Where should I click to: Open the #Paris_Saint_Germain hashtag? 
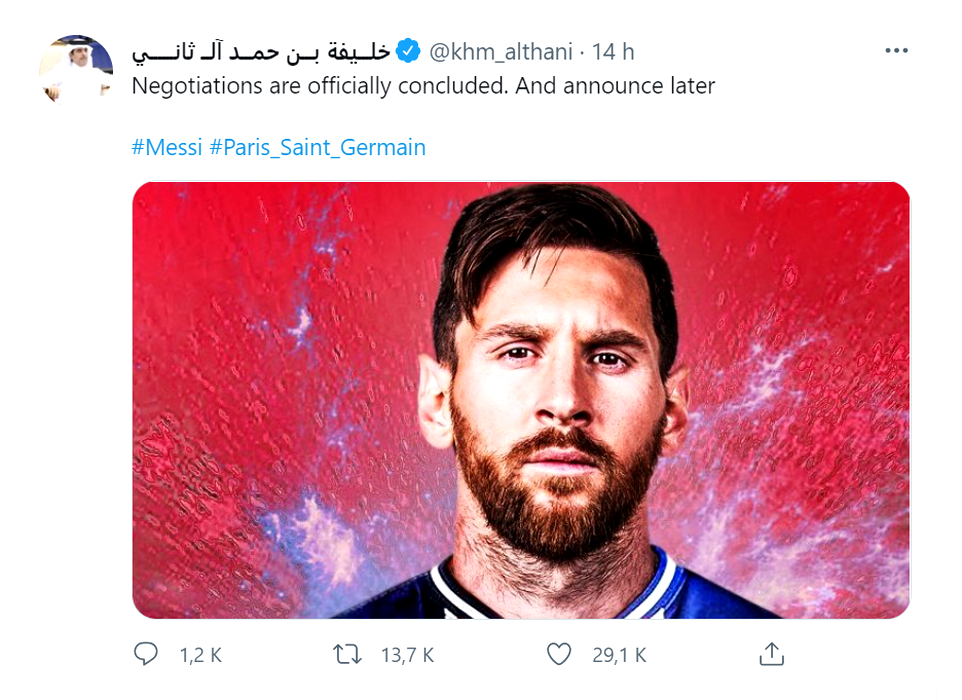[318, 148]
